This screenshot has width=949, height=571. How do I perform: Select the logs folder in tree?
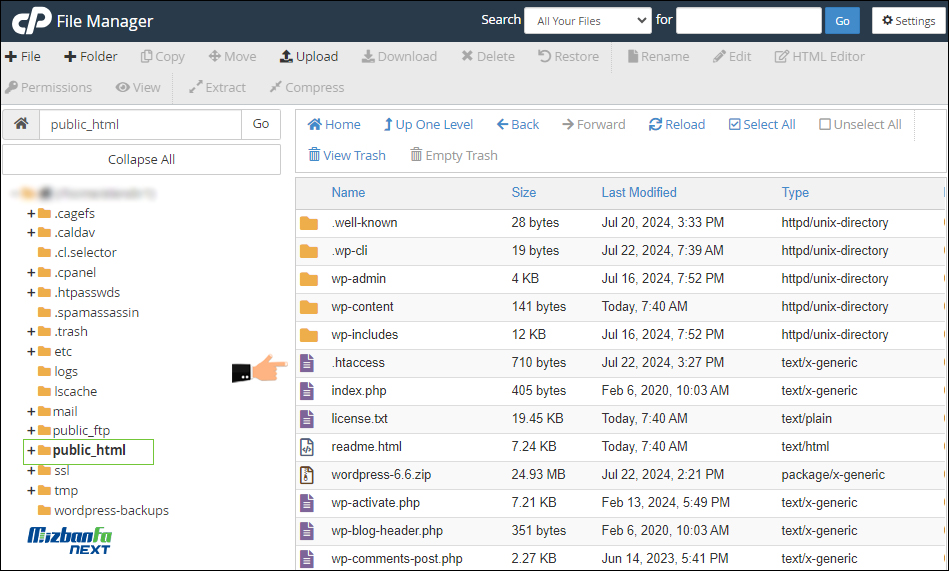tap(58, 372)
